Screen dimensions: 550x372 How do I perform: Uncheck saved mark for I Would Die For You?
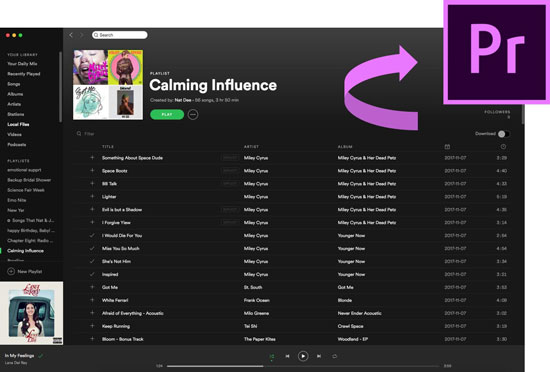pos(92,236)
